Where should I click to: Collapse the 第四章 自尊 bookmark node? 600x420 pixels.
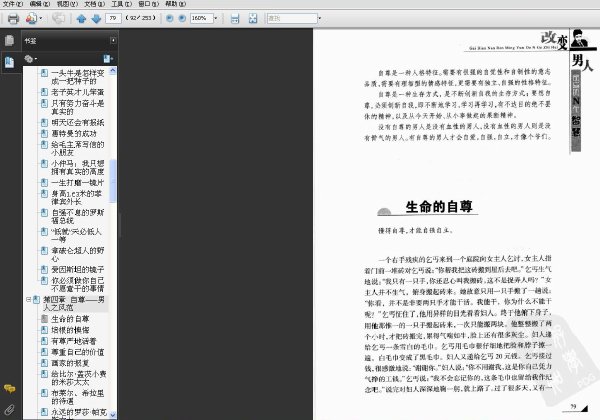click(28, 300)
